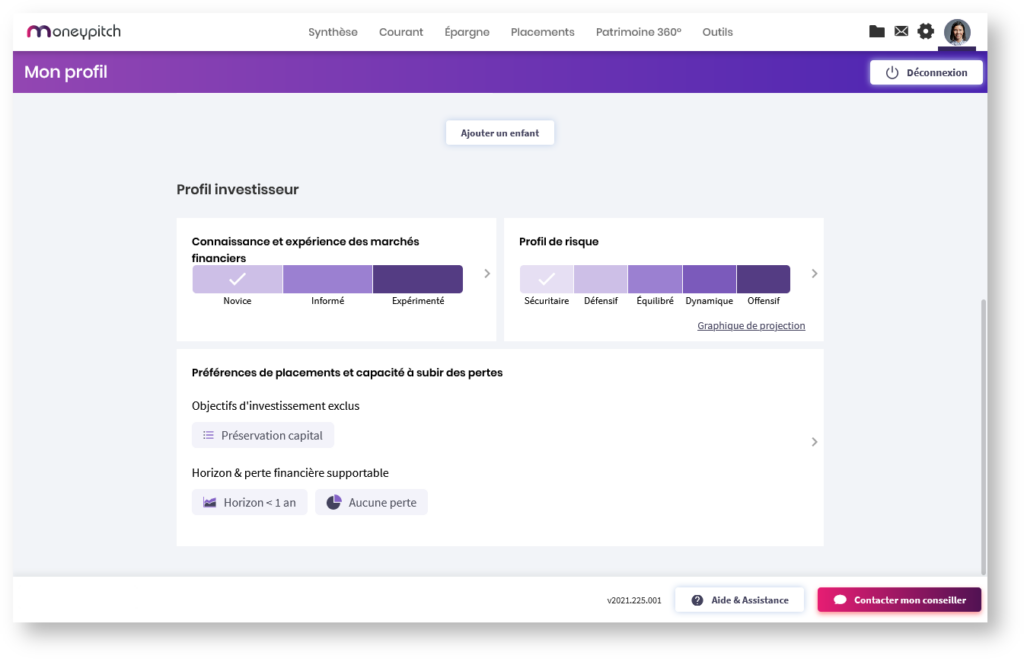Click the pie chart icon in Aucune perte
Screen dimensions: 1024x659
[334, 502]
